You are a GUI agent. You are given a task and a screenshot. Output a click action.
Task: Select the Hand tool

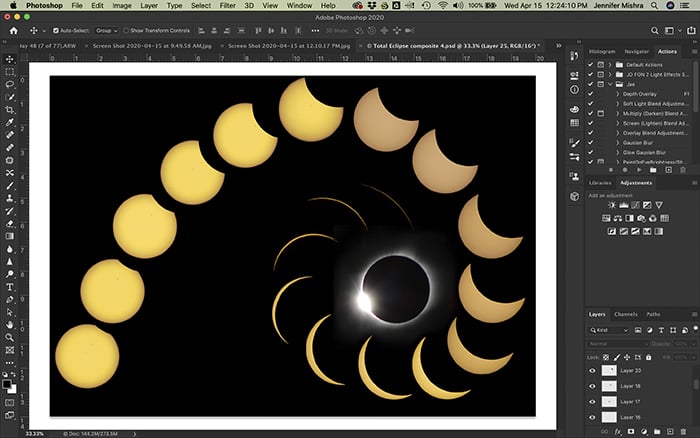pyautogui.click(x=9, y=325)
